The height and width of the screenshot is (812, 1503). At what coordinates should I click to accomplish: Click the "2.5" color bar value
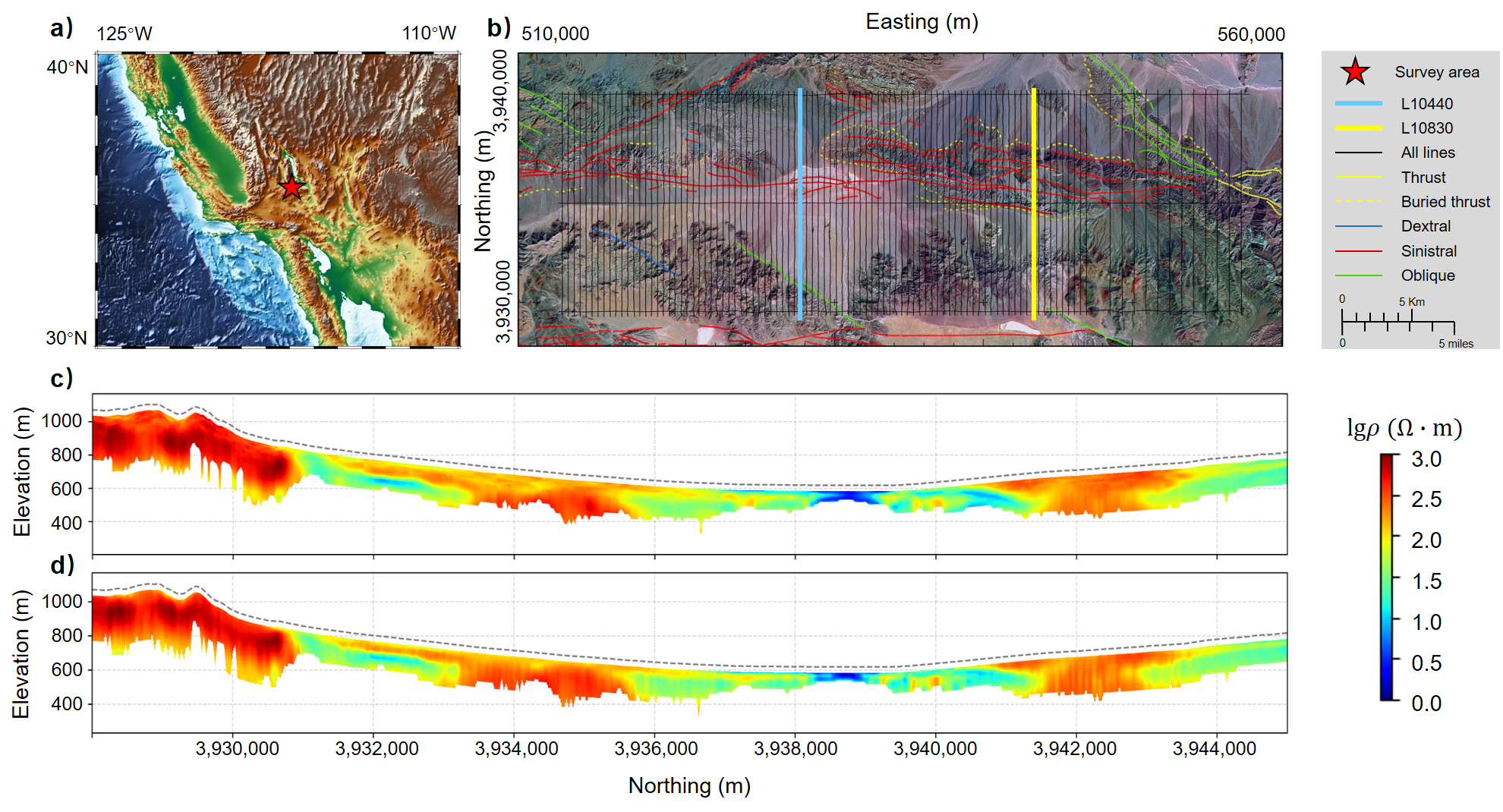(1426, 499)
